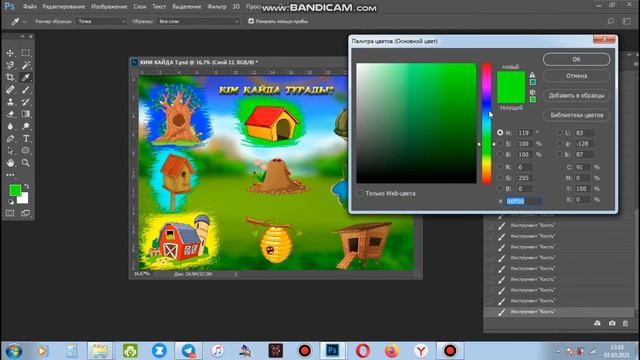Select the L (lightness) radio button
Screen dimensions: 640x360
560,133
